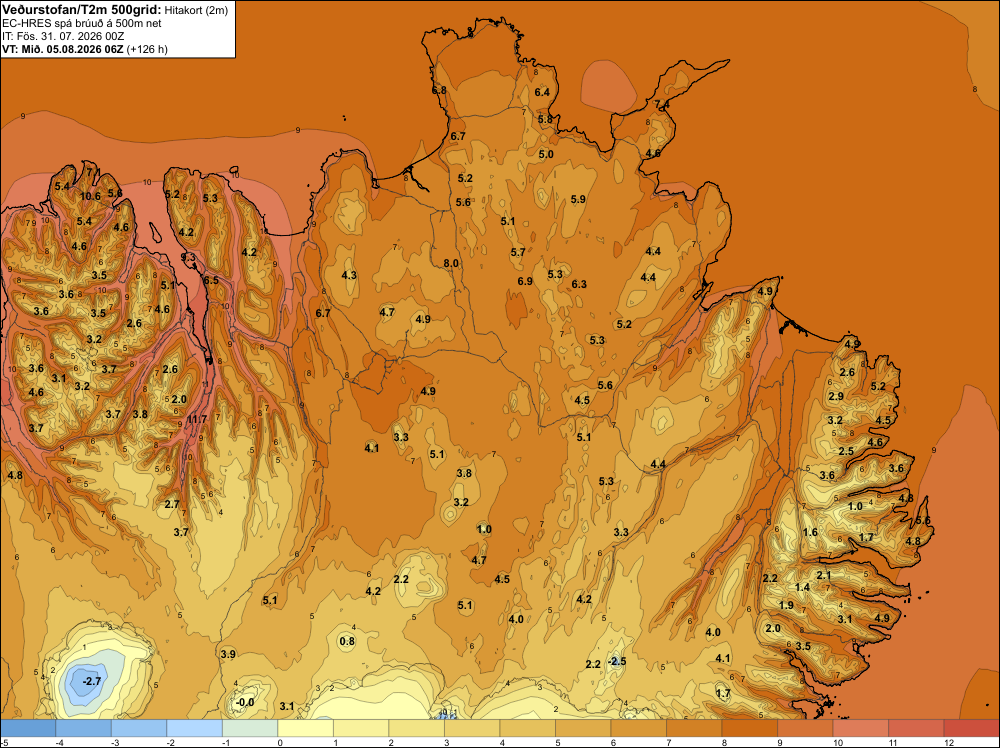The height and width of the screenshot is (748, 1000).
Task: Click the dark blue legend swatch between -5 and -4
Action: (28, 728)
